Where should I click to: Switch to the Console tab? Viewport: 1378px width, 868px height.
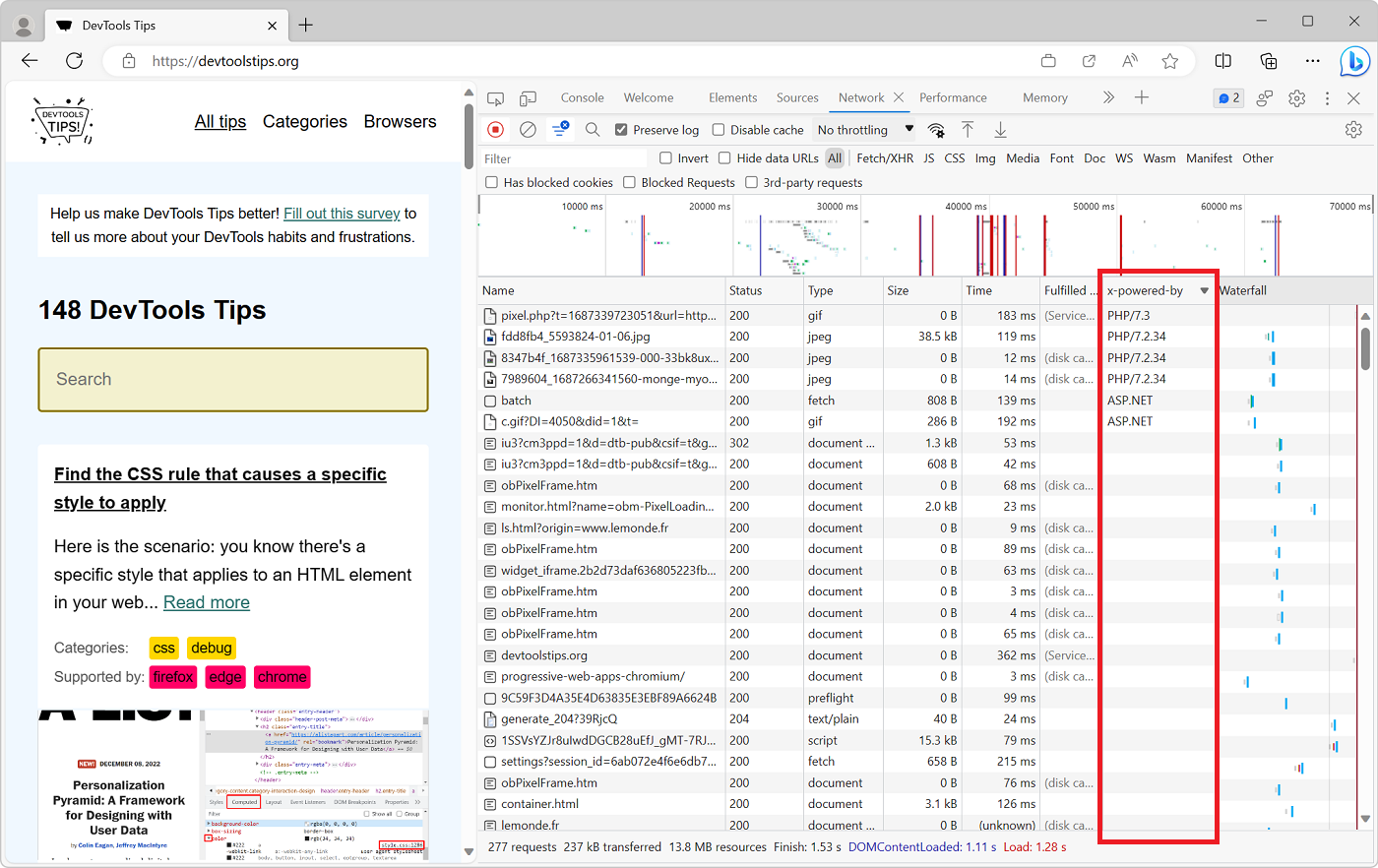tap(583, 98)
